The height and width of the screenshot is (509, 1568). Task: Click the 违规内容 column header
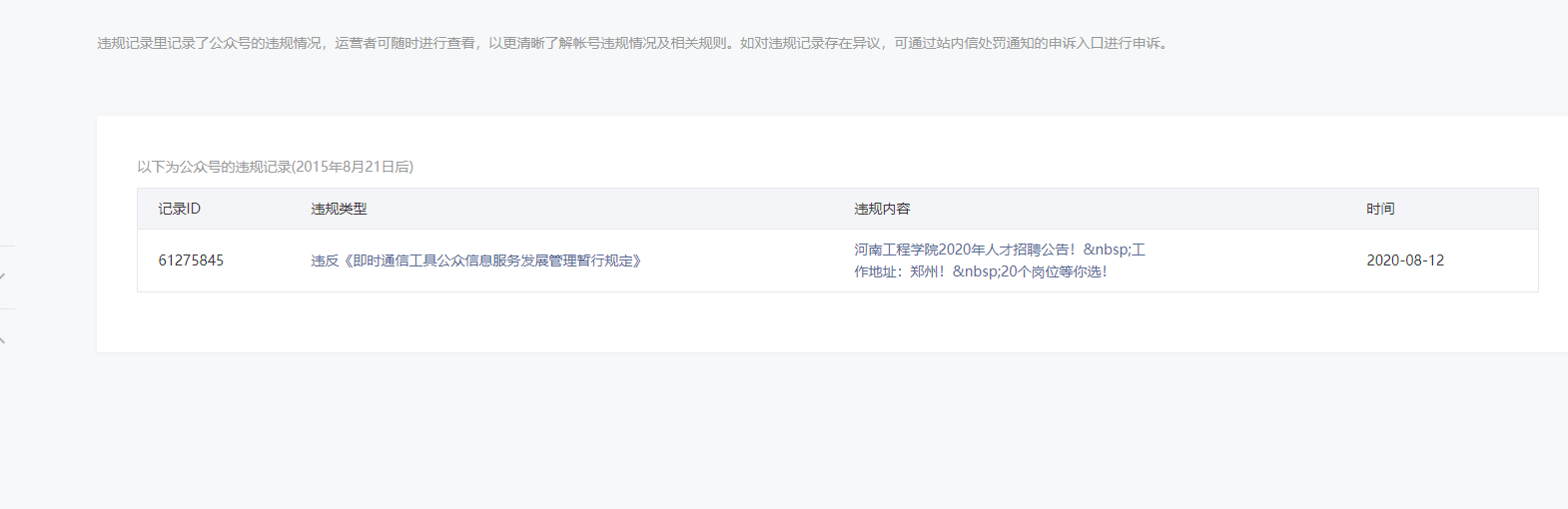(882, 209)
